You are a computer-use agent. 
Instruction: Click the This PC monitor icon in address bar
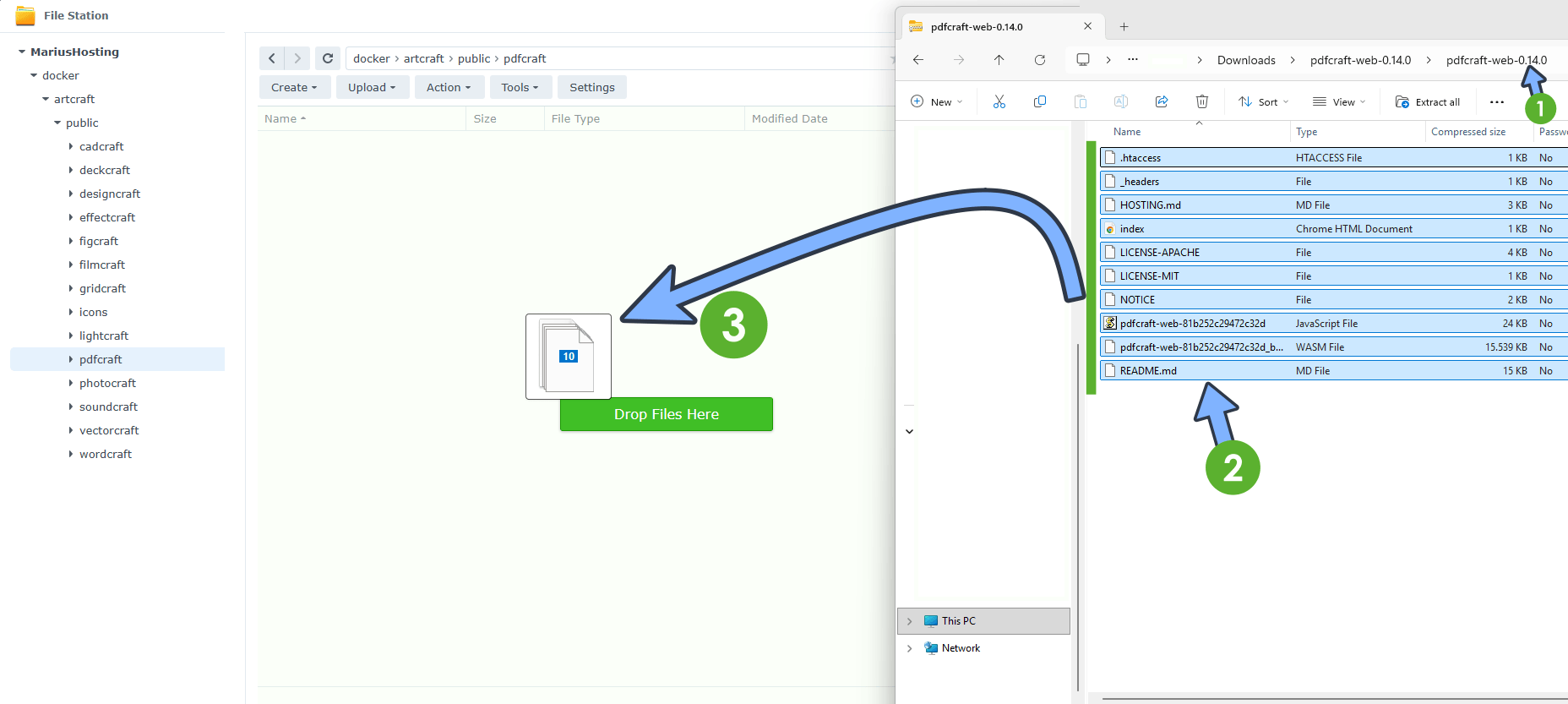(x=1083, y=59)
